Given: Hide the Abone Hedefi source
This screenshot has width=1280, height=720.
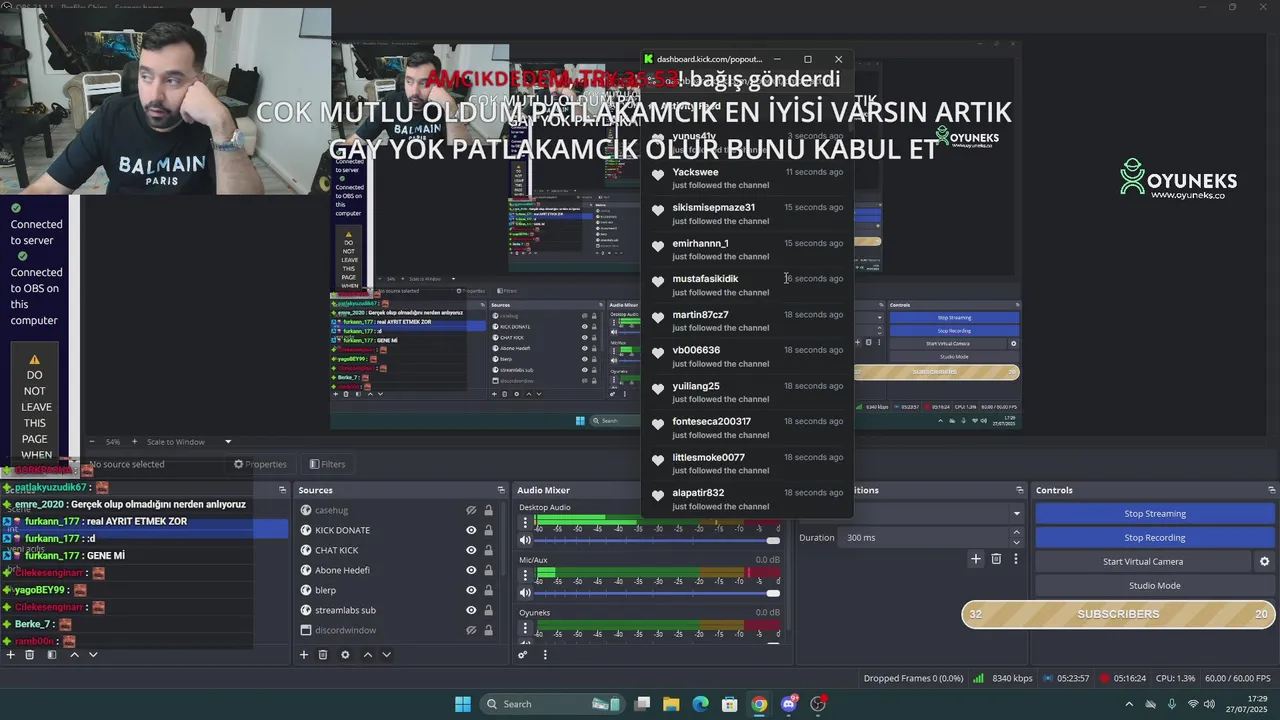Looking at the screenshot, I should click(471, 570).
